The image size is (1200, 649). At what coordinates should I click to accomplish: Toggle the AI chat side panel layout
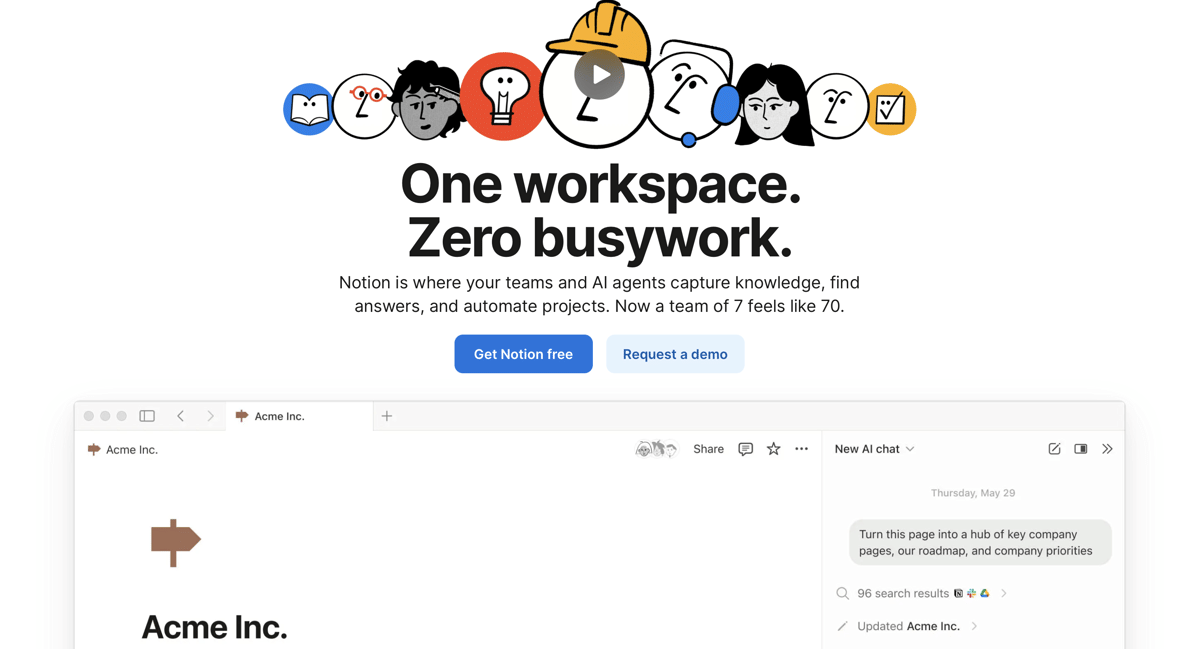pos(1081,450)
